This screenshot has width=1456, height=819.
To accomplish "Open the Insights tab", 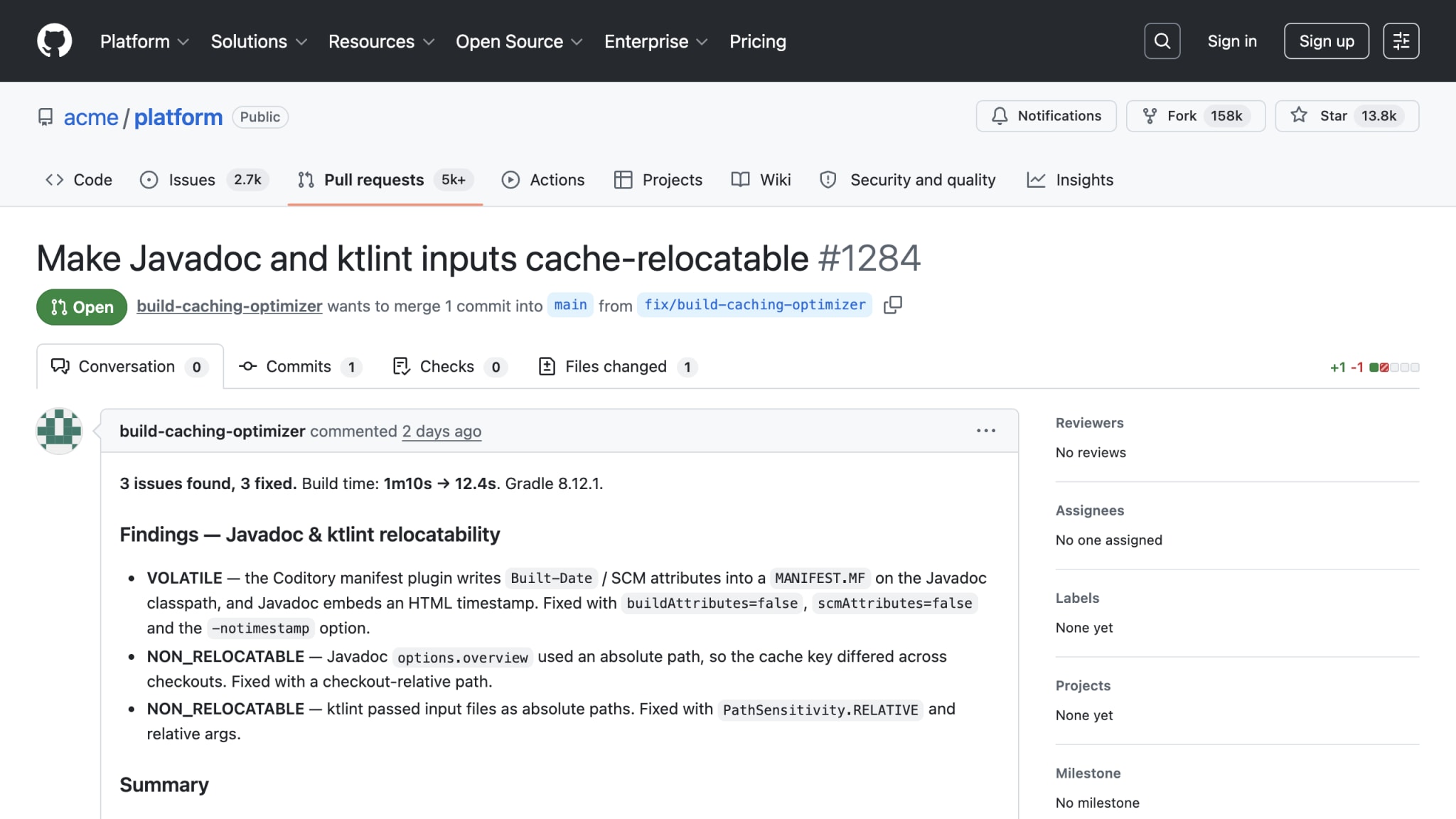I will coord(1071,180).
